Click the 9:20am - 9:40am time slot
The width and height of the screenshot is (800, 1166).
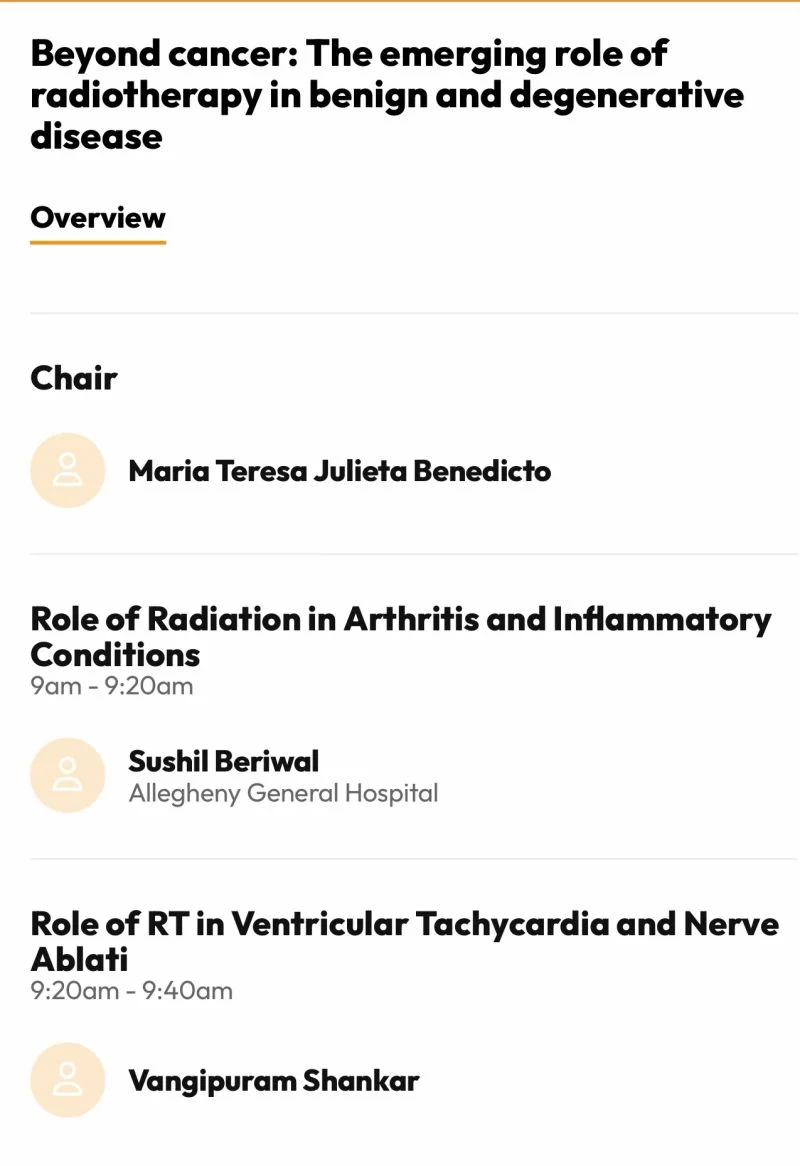click(x=132, y=991)
